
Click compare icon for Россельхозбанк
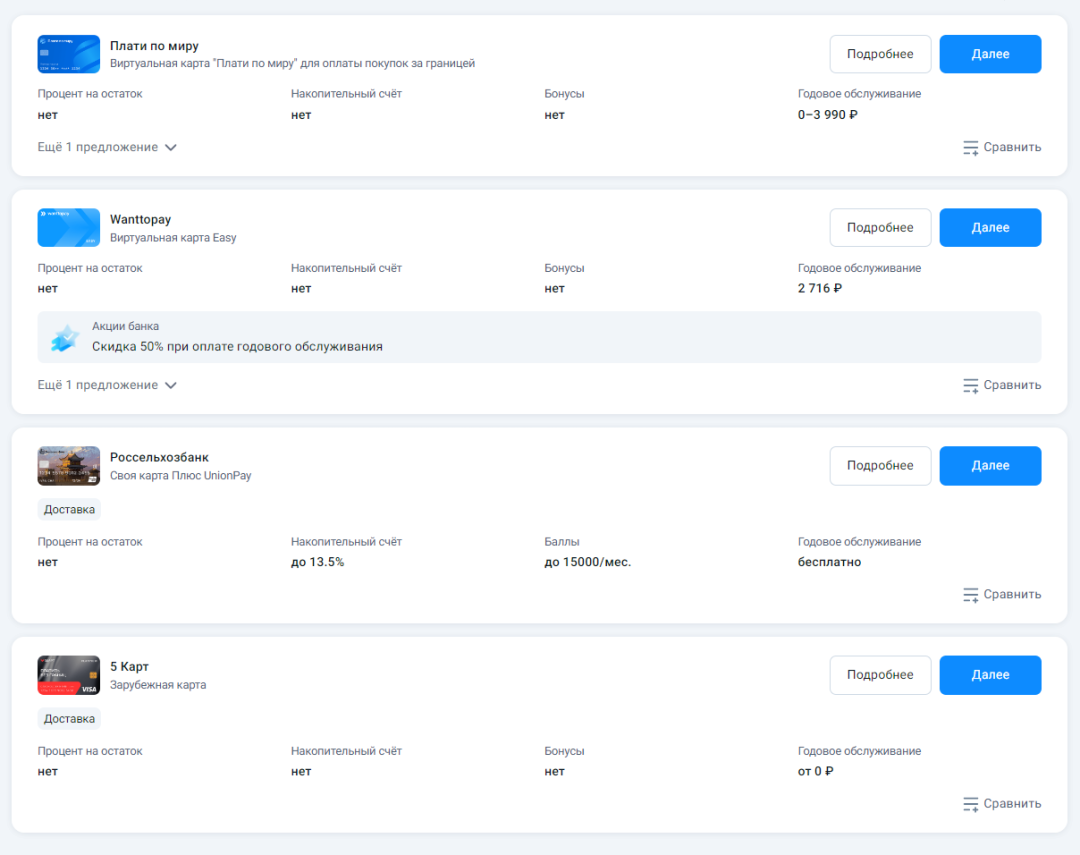click(970, 595)
